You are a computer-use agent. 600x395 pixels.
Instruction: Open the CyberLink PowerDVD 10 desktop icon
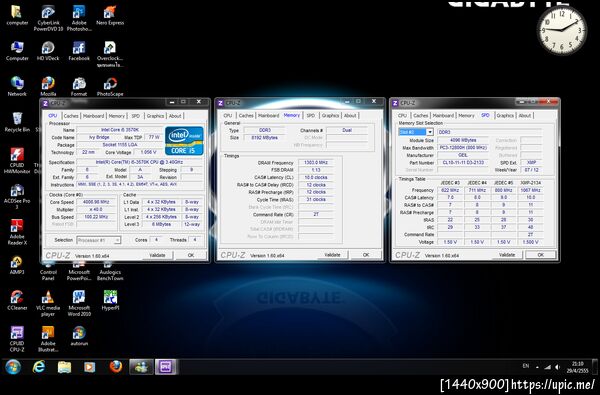(x=48, y=18)
